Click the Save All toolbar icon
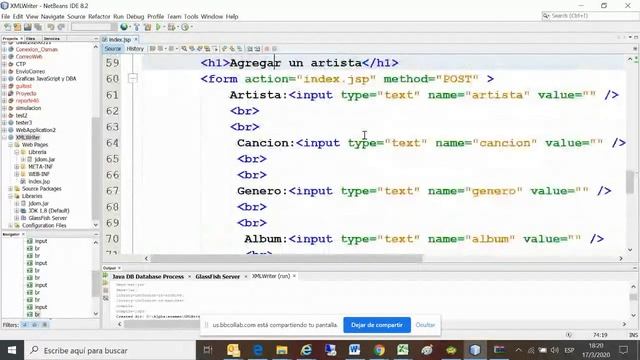The height and width of the screenshot is (360, 640). [x=38, y=27]
